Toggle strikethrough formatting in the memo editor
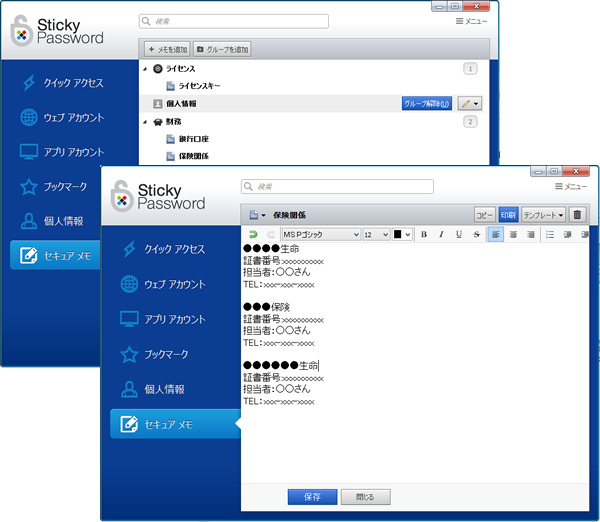The height and width of the screenshot is (522, 600). (x=476, y=234)
